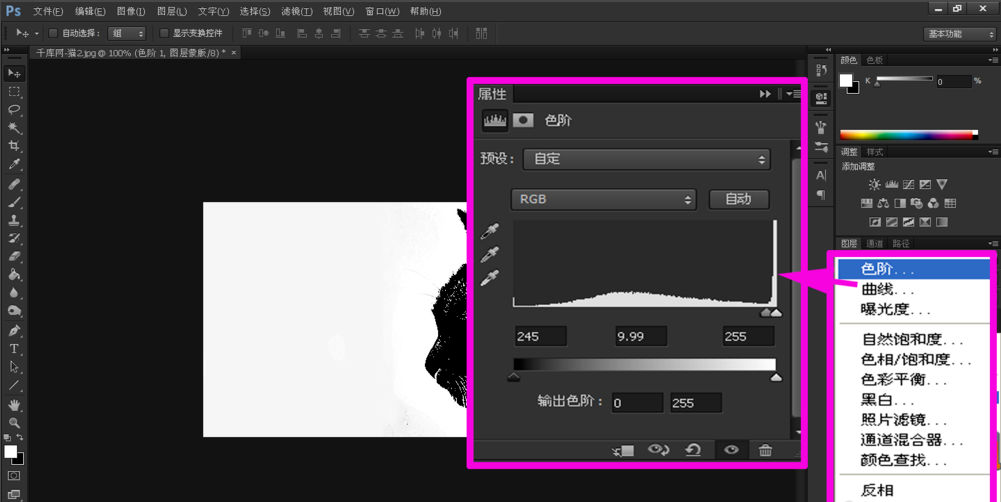Check the 显示变换控件 option
The width and height of the screenshot is (1001, 502).
pyautogui.click(x=165, y=33)
